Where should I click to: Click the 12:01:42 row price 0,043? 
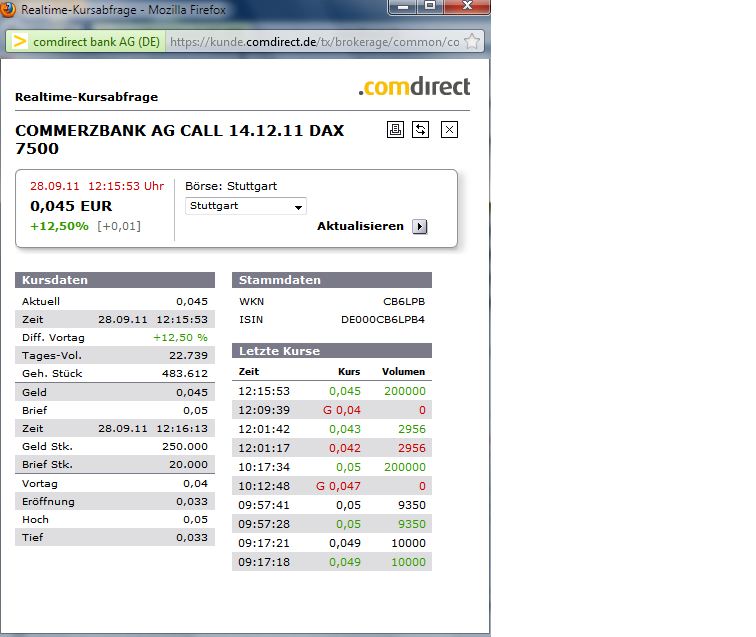[x=345, y=429]
